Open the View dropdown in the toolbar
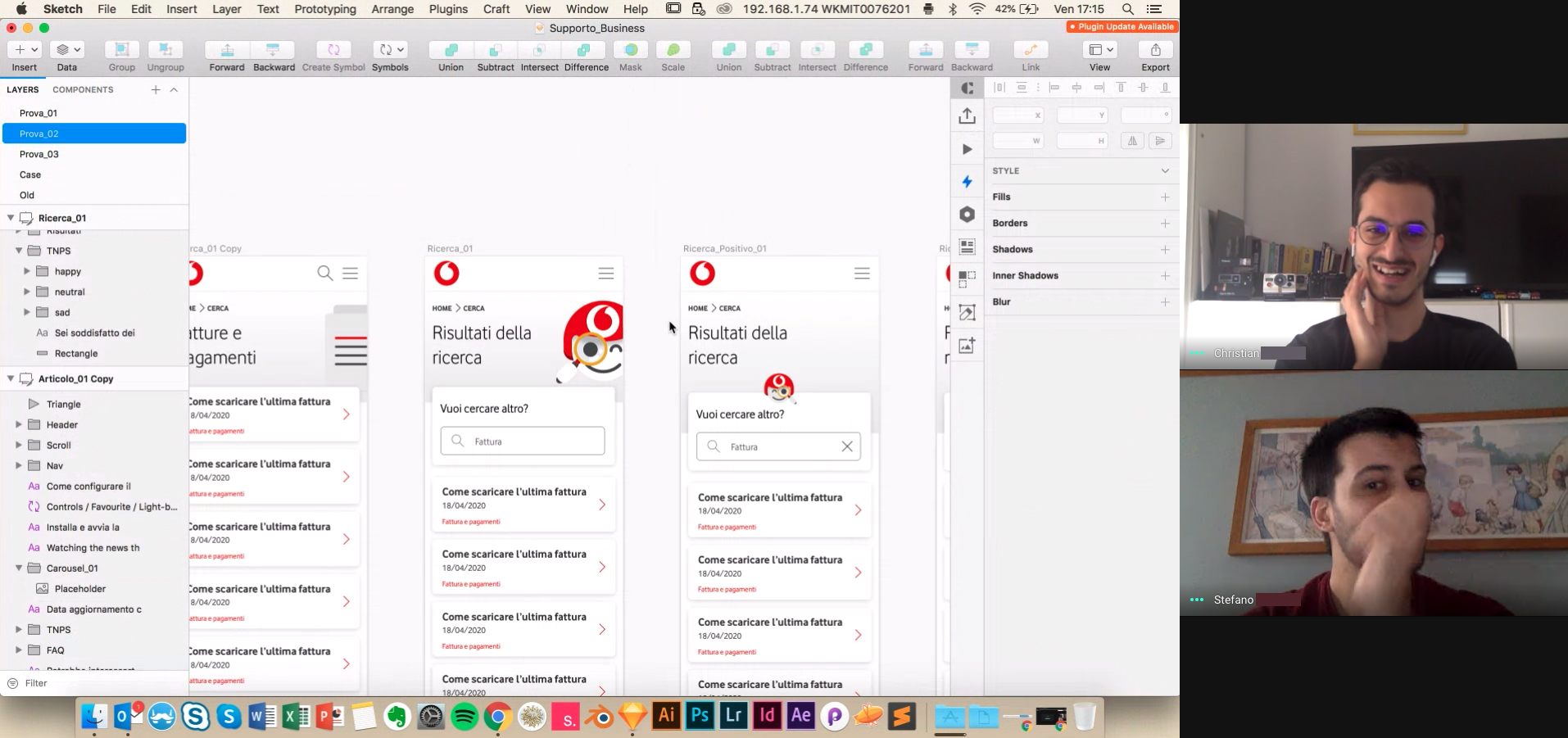 [1100, 50]
